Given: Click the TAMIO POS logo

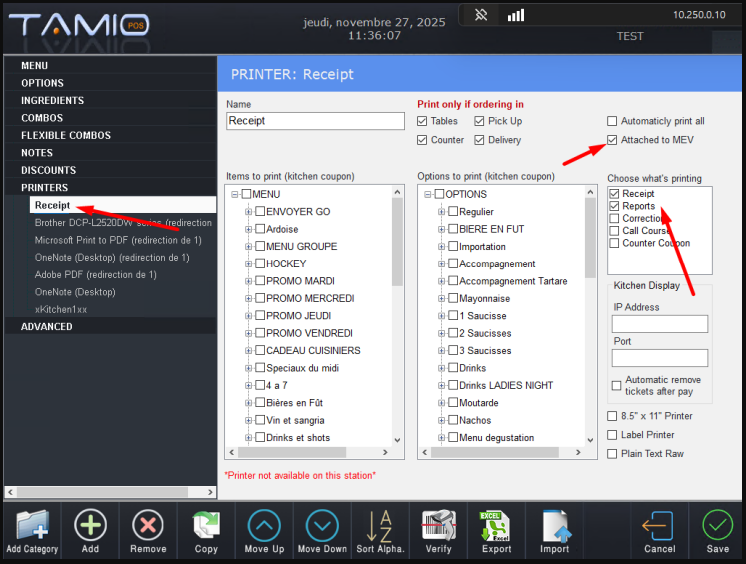Looking at the screenshot, I should [79, 25].
